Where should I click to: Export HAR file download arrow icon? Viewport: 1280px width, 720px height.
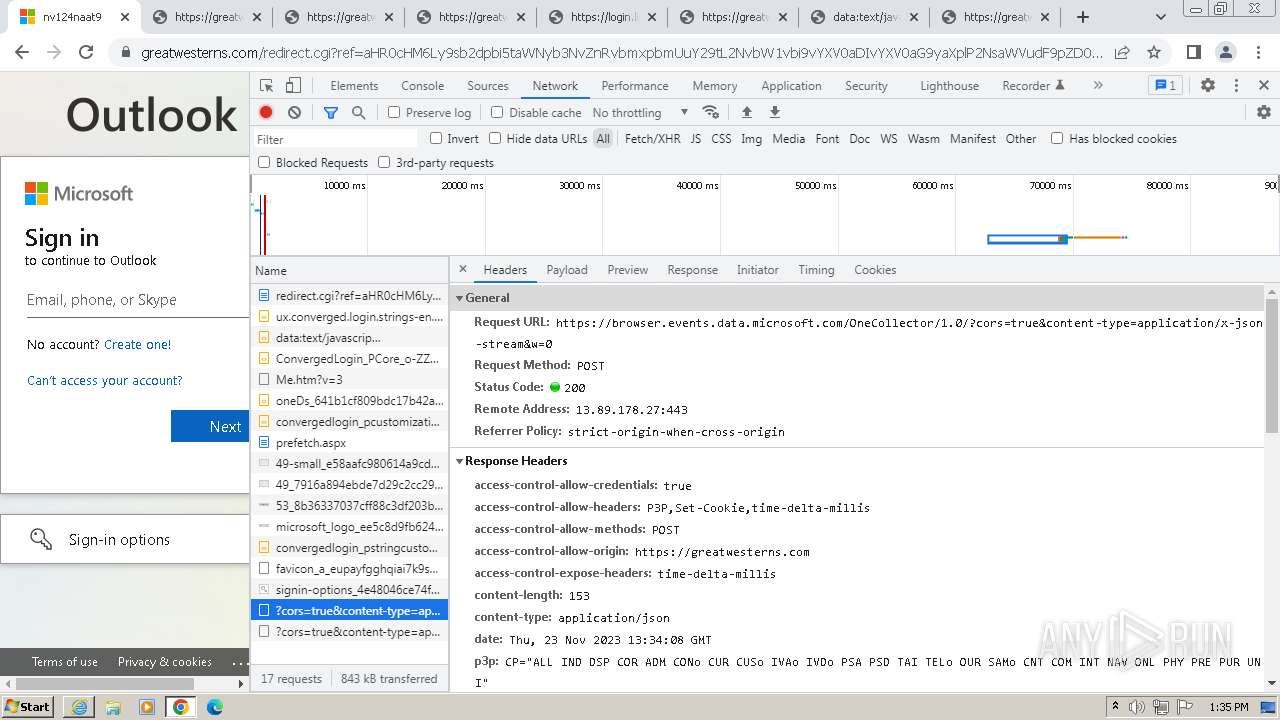(x=774, y=113)
